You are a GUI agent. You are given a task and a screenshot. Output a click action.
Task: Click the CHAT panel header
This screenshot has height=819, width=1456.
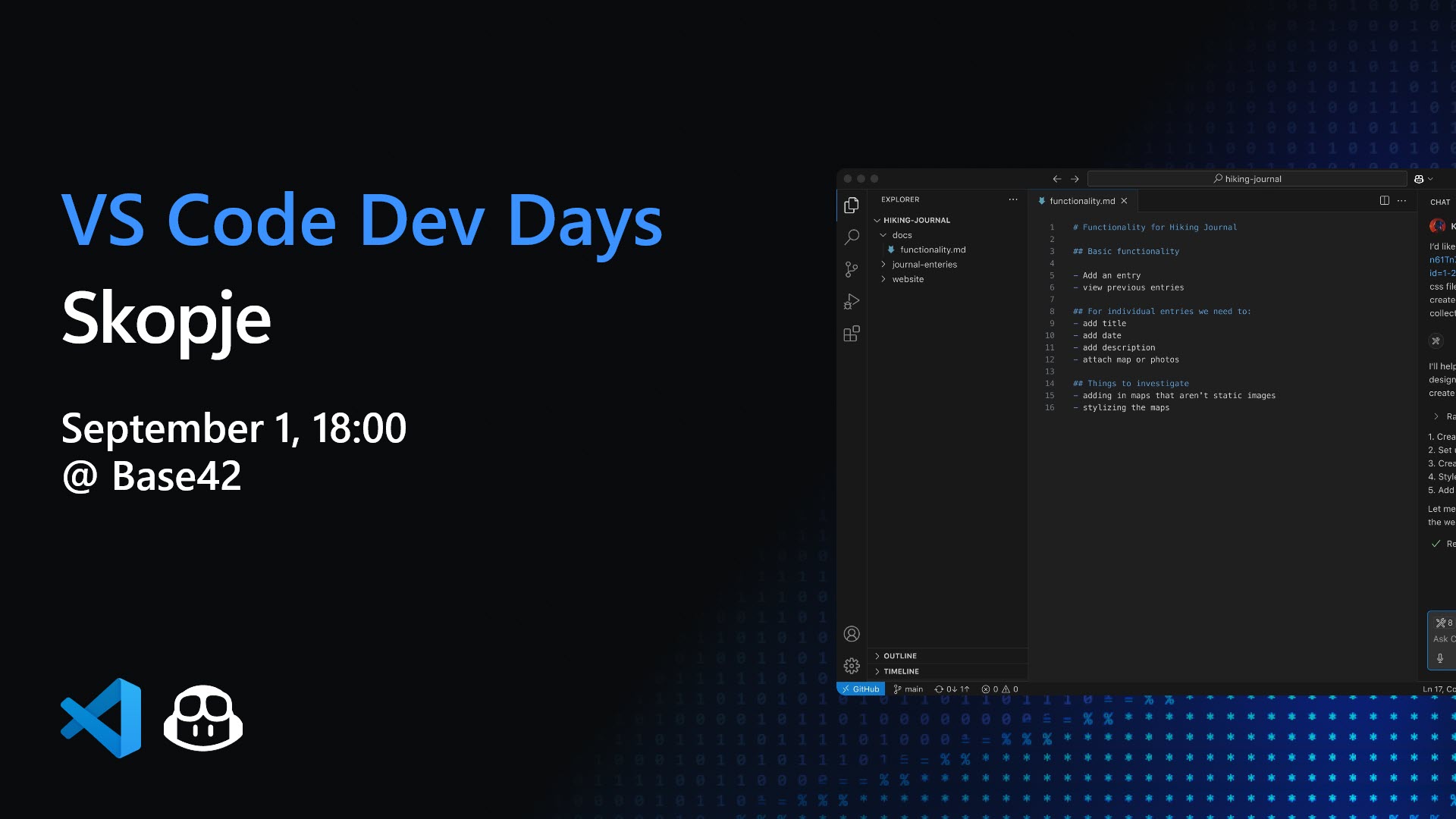[x=1440, y=202]
